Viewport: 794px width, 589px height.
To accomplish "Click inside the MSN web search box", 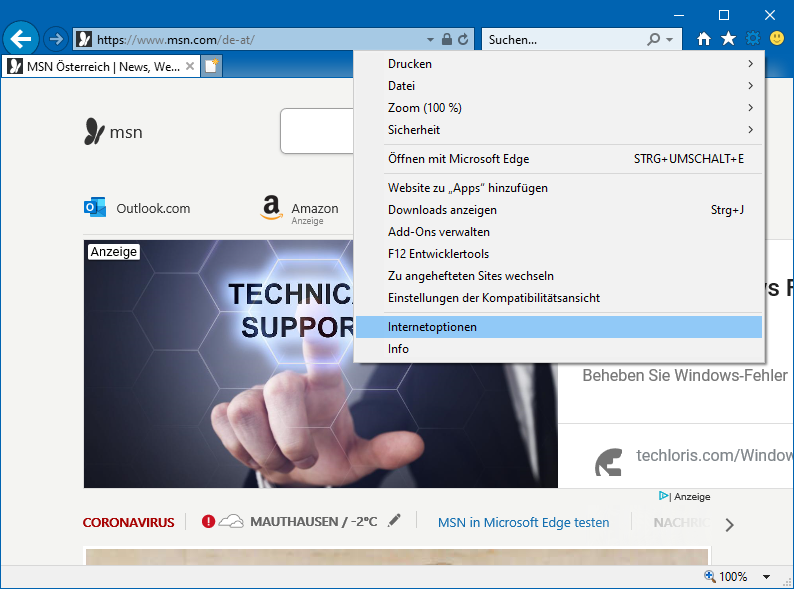I will pos(316,131).
